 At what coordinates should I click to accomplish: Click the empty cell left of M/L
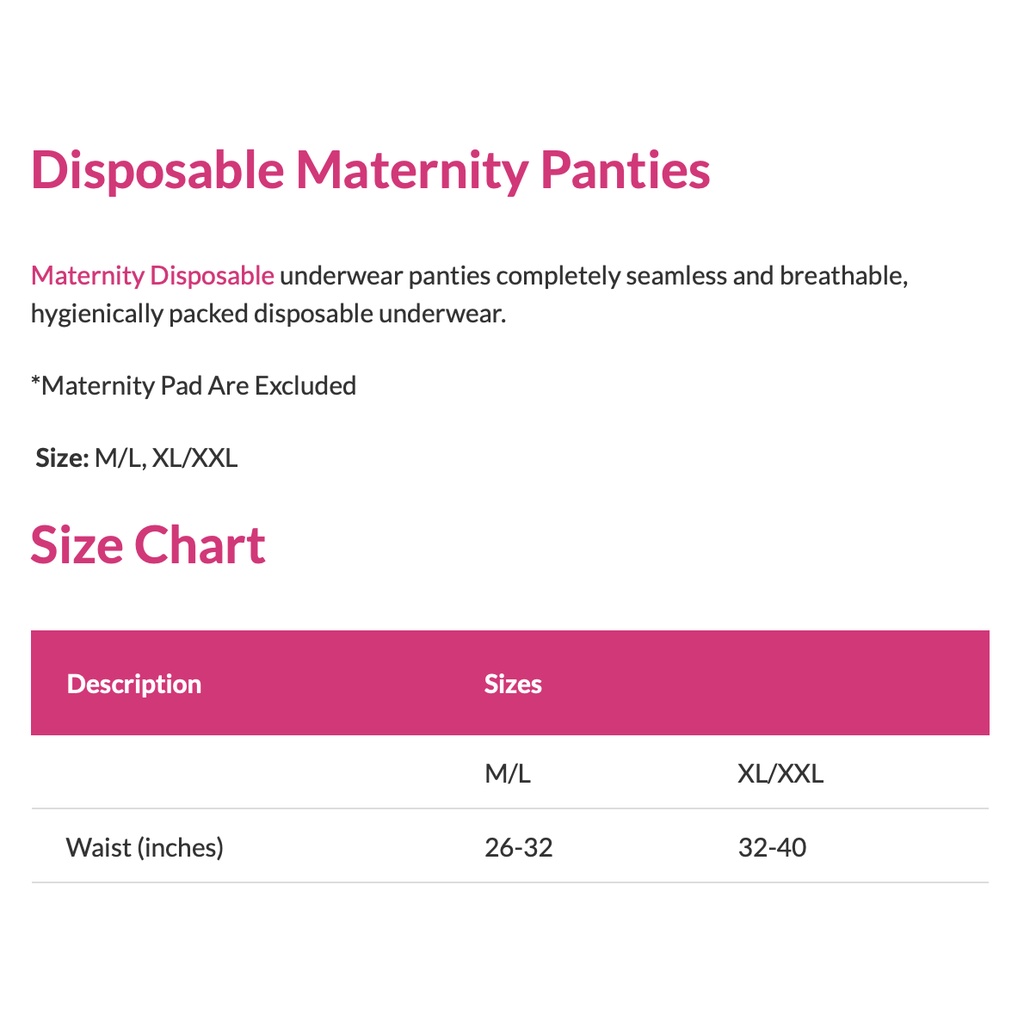[250, 773]
